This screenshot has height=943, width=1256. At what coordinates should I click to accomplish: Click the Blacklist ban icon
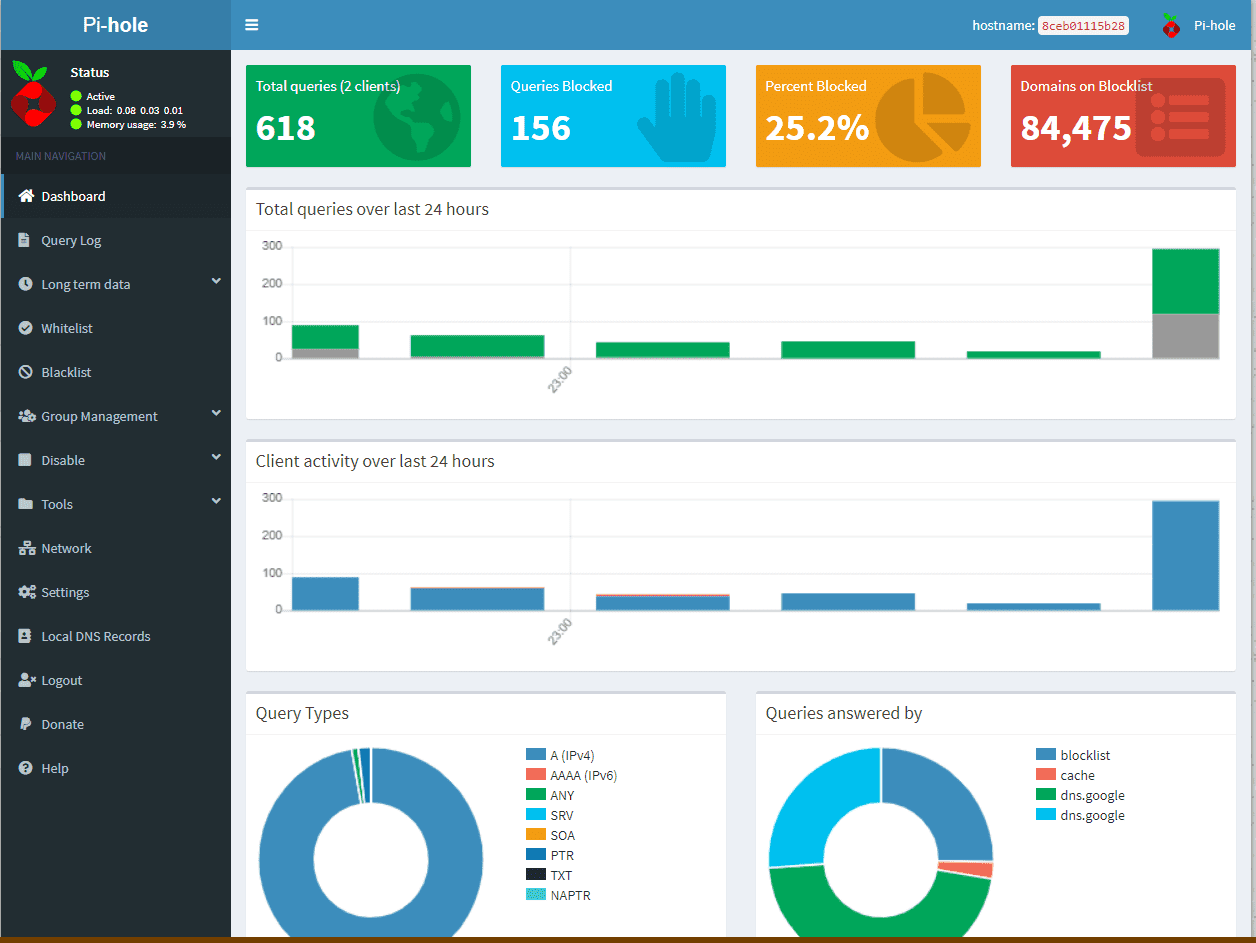[x=25, y=372]
